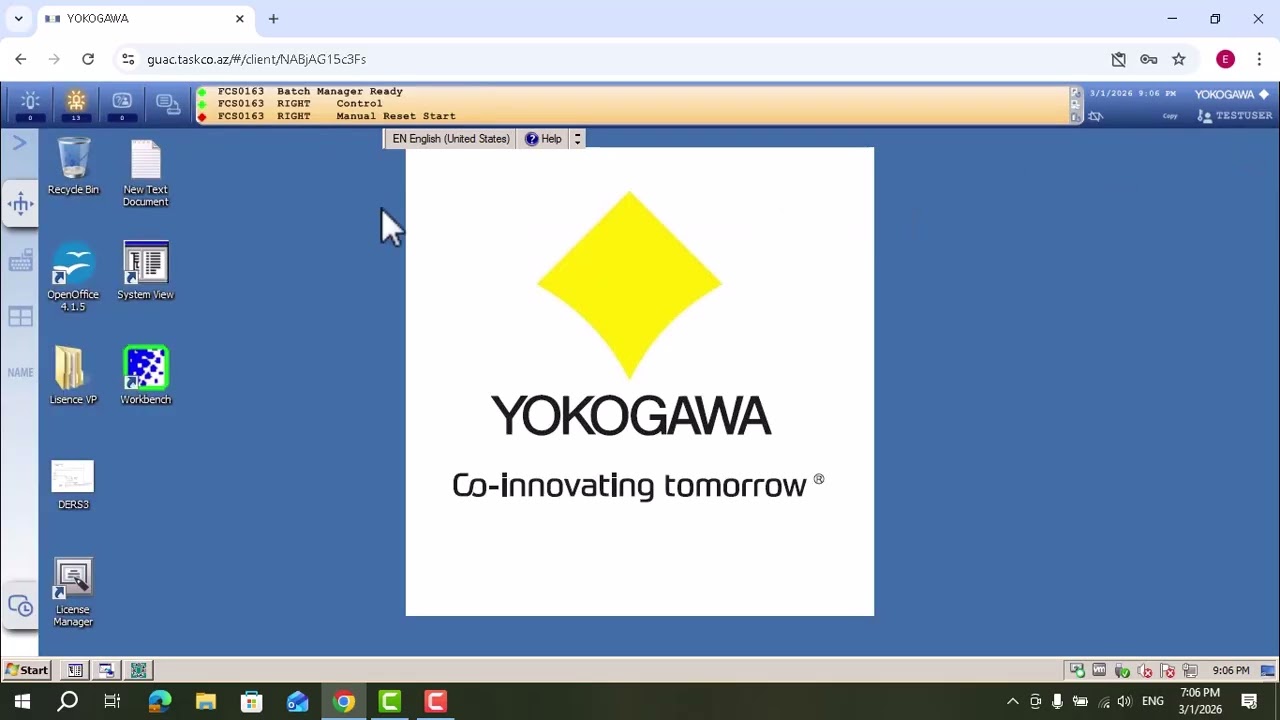Open a new browser tab
Screen dimensions: 1280x720
tap(273, 19)
